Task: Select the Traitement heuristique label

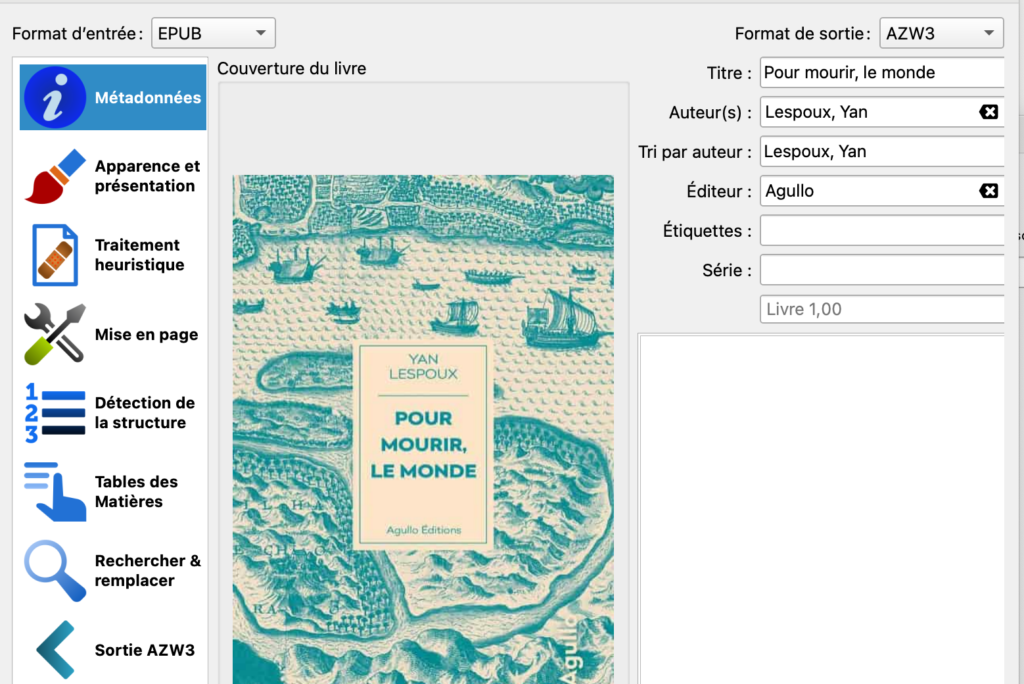Action: (x=139, y=255)
